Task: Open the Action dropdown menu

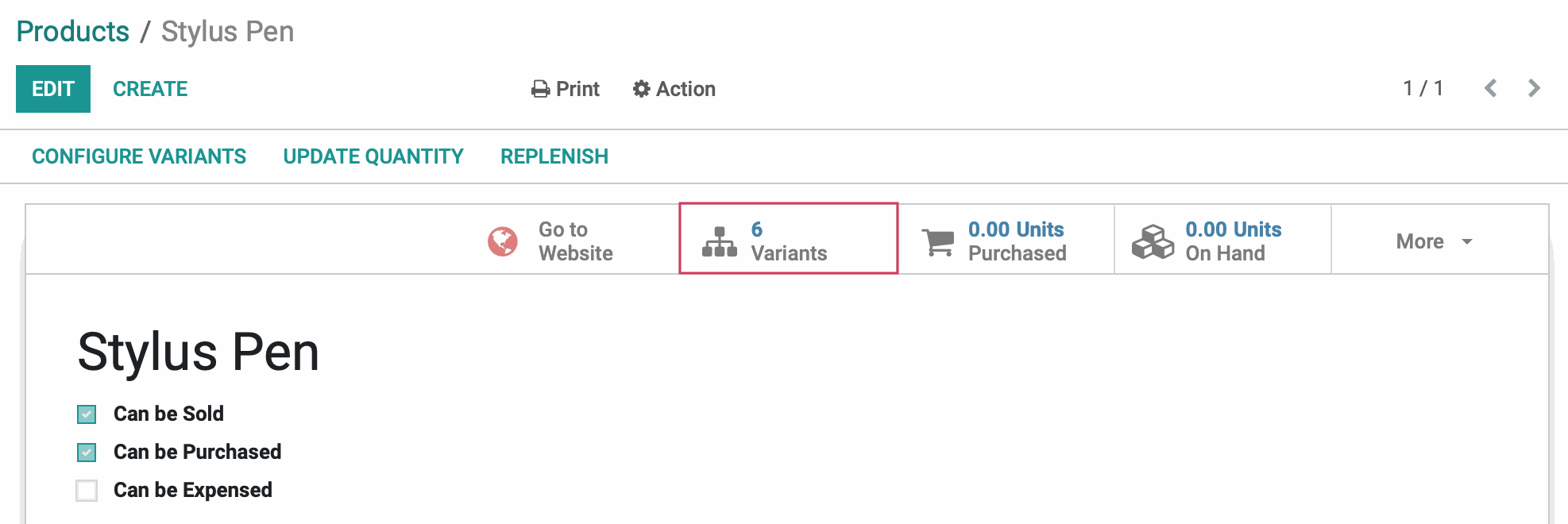Action: click(674, 89)
